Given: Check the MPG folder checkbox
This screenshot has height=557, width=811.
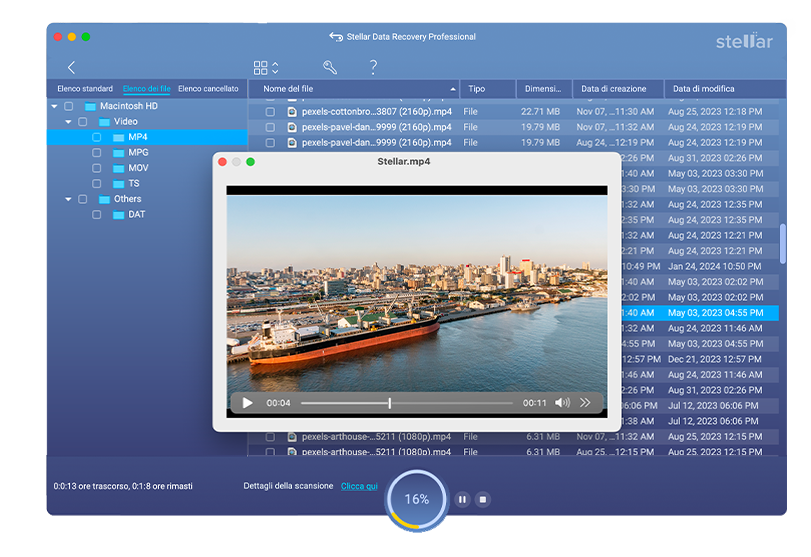Looking at the screenshot, I should coord(97,153).
